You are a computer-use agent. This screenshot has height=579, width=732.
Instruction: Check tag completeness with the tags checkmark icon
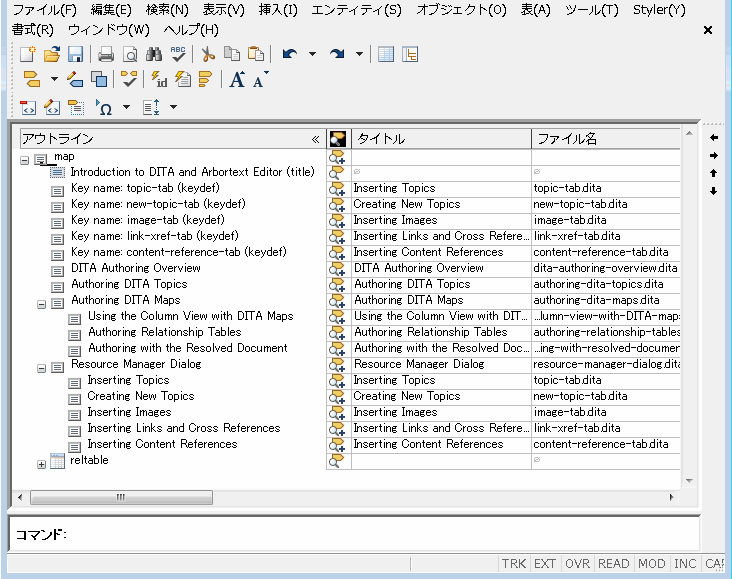click(x=129, y=79)
